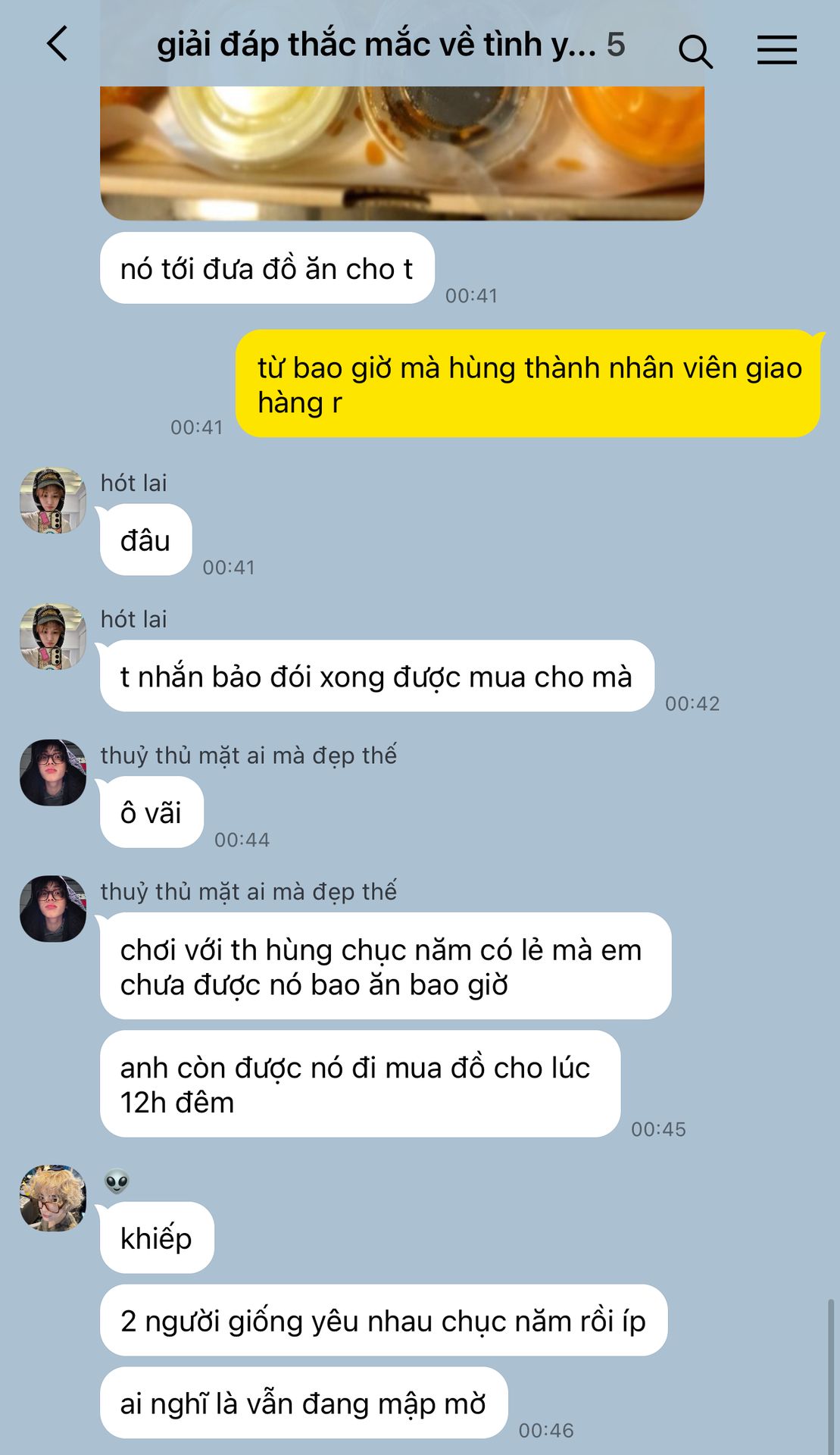Open the hamburger menu icon
The image size is (840, 1455).
click(777, 50)
